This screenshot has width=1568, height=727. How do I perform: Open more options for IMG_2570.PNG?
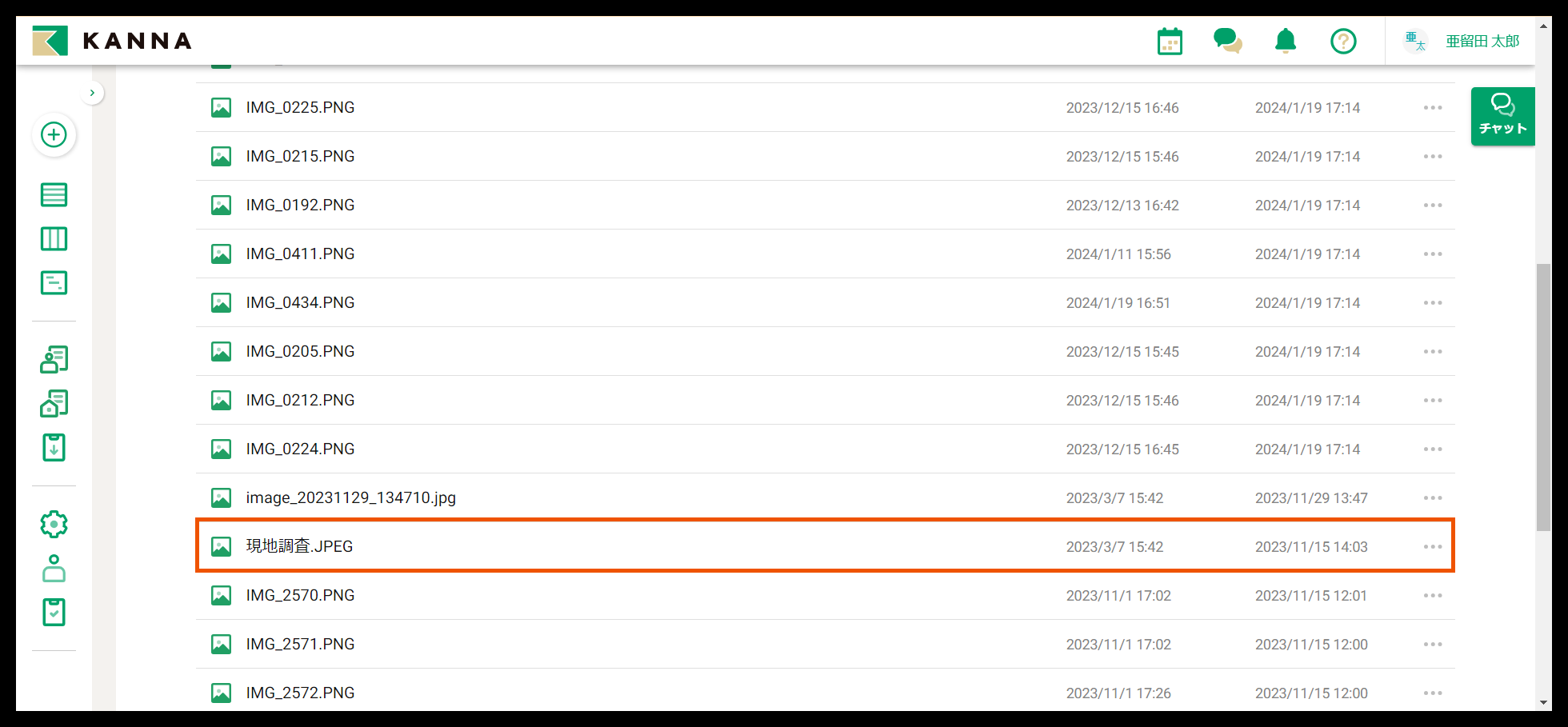[1433, 596]
